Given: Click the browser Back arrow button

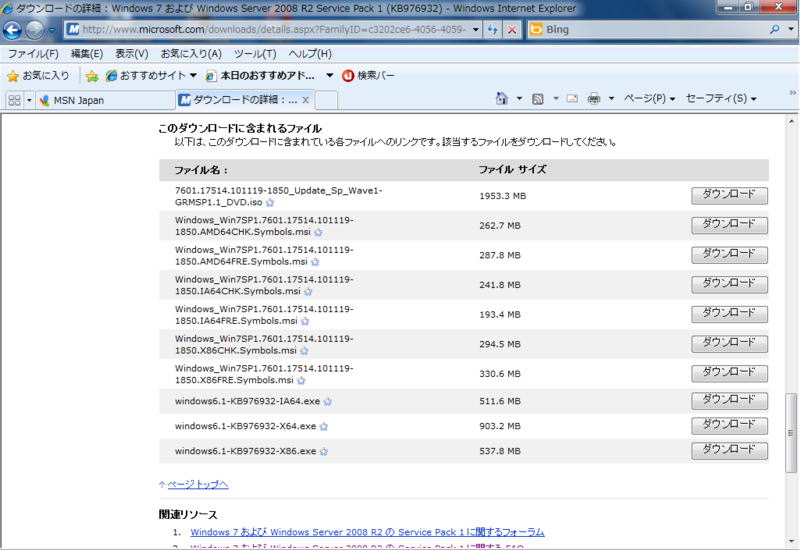Looking at the screenshot, I should coord(12,30).
